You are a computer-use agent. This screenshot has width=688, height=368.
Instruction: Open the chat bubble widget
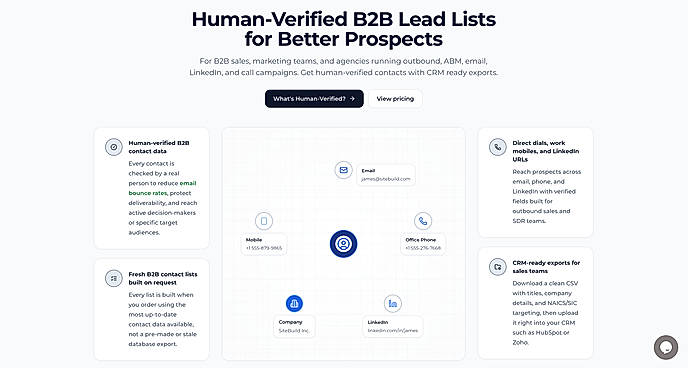click(666, 347)
